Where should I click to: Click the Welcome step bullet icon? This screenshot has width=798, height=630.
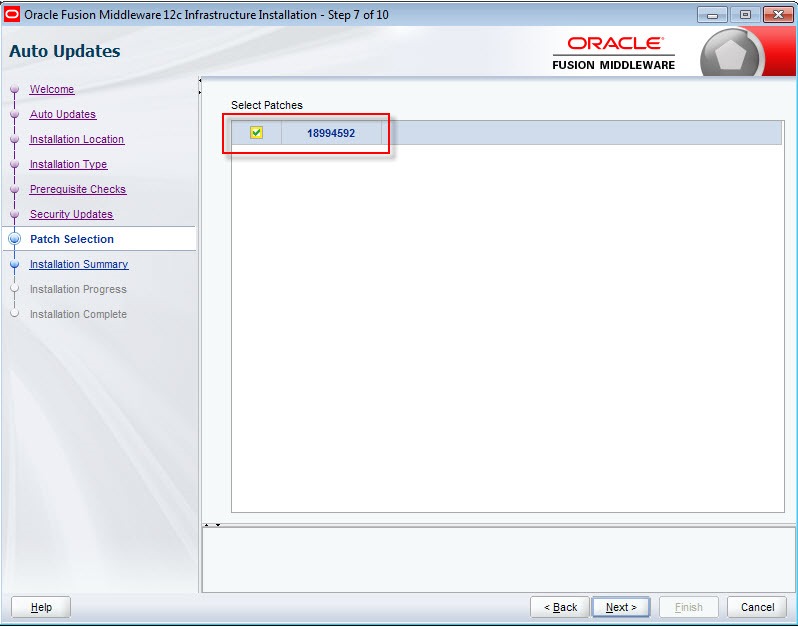coord(15,89)
